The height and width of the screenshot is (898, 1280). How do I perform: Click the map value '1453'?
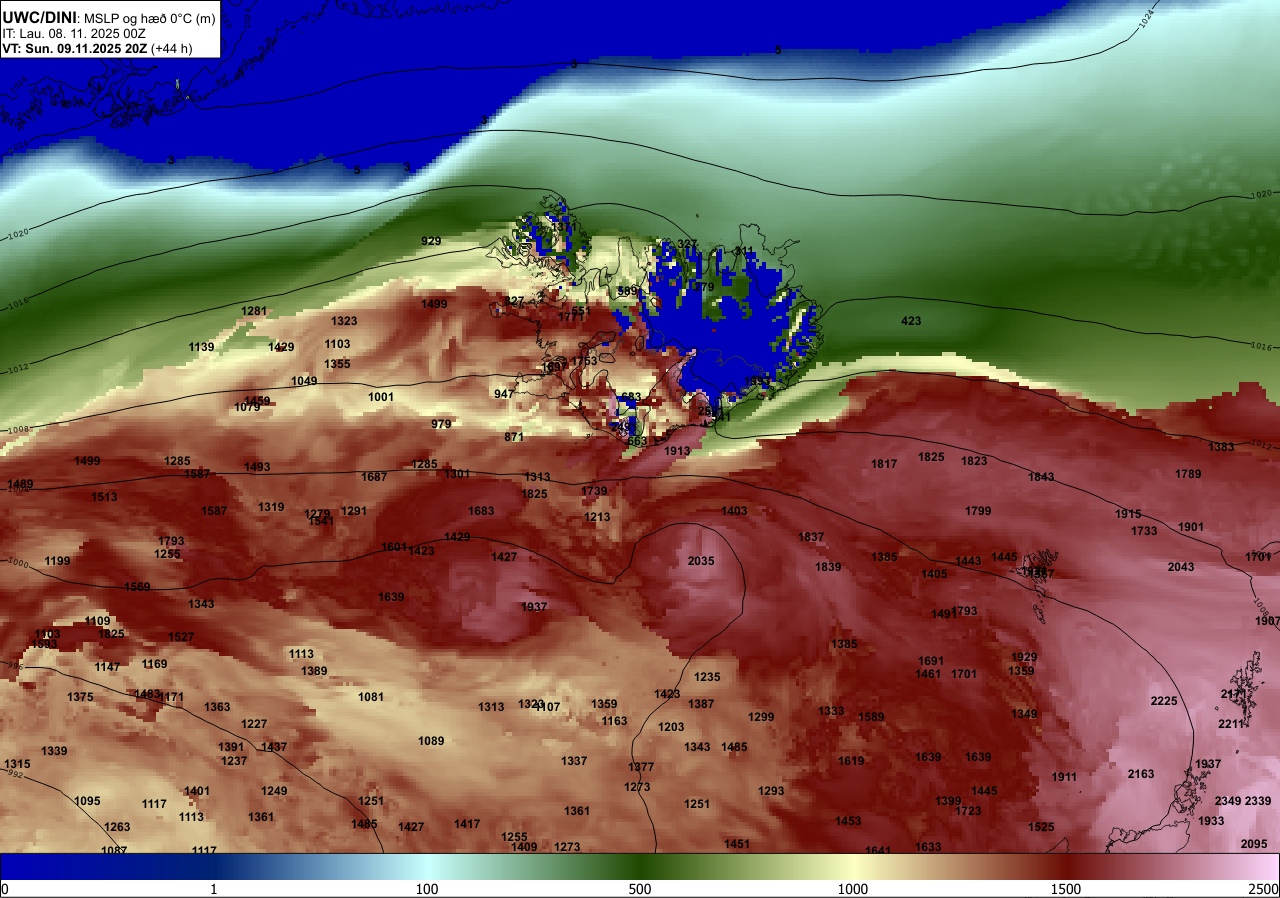click(848, 821)
